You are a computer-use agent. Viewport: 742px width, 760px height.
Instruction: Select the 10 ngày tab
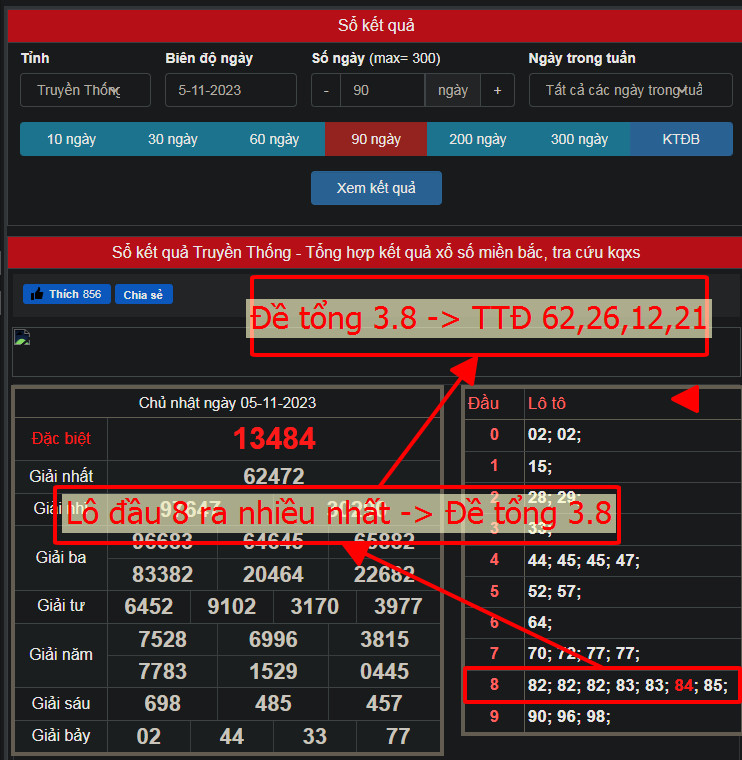[x=71, y=139]
